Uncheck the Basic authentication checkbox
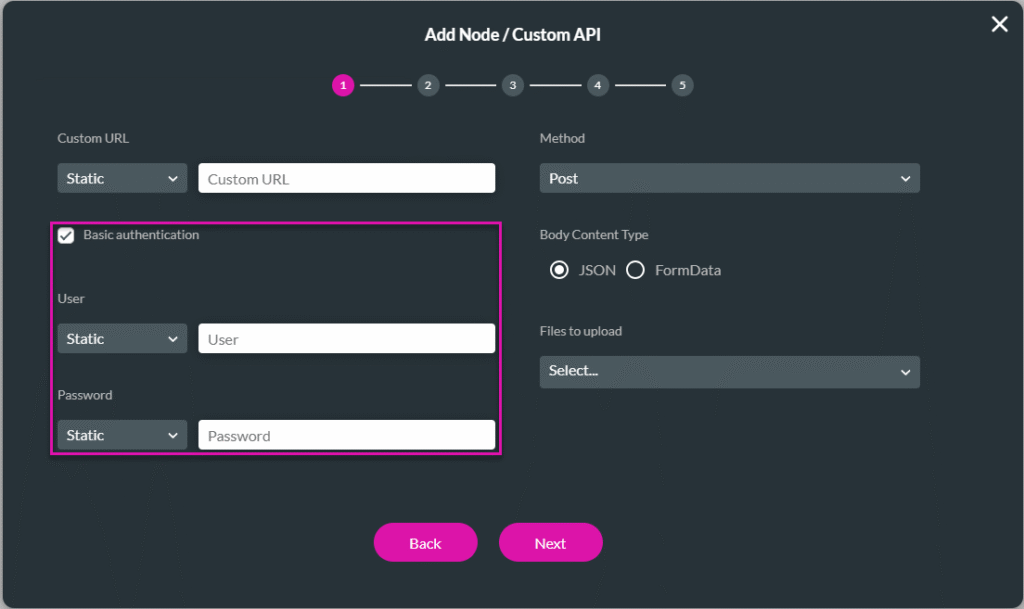The image size is (1024, 609). pos(66,235)
